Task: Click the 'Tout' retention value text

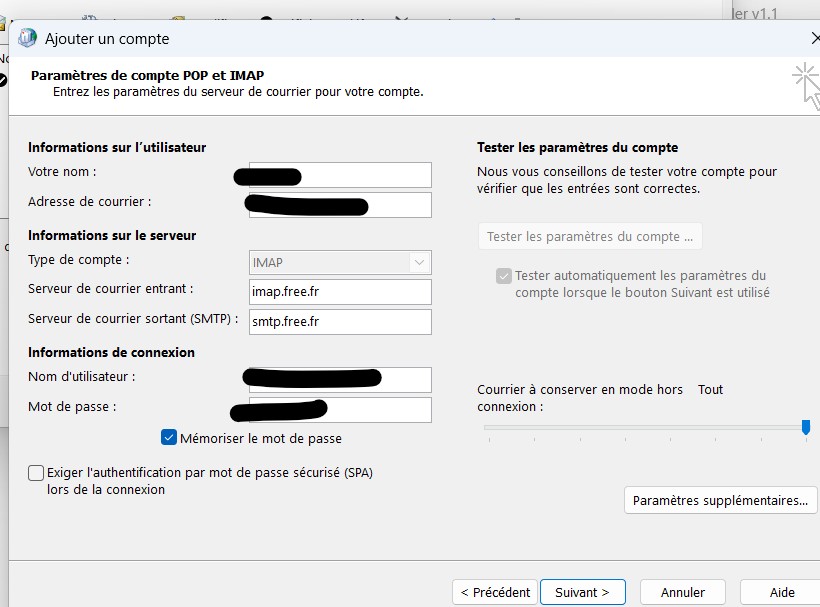Action: tap(710, 390)
